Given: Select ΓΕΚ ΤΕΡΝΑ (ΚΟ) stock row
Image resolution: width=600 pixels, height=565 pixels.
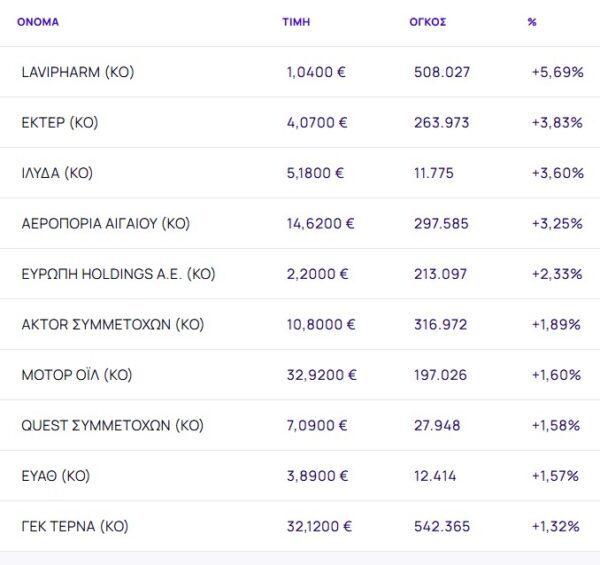Looking at the screenshot, I should click(75, 527).
